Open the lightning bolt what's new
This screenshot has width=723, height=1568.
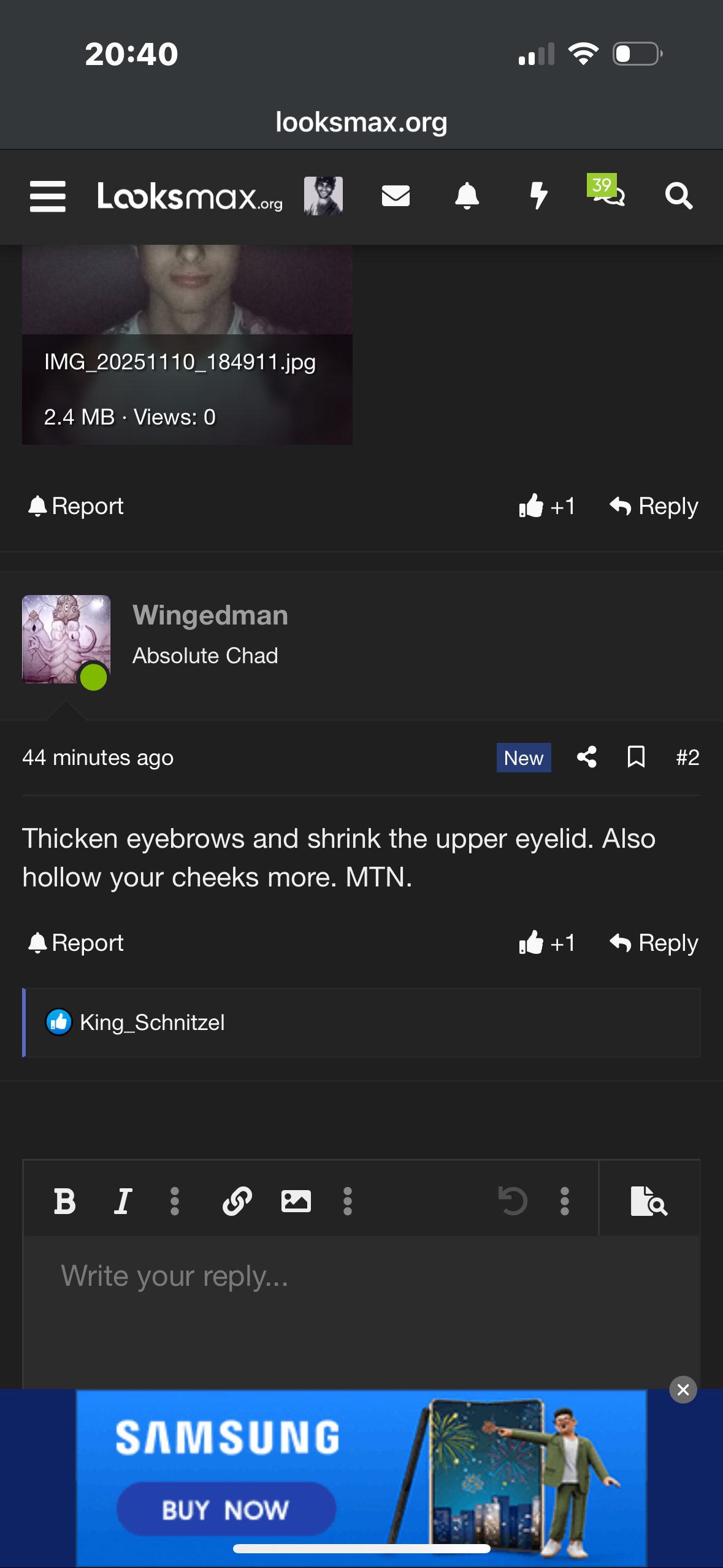point(538,196)
